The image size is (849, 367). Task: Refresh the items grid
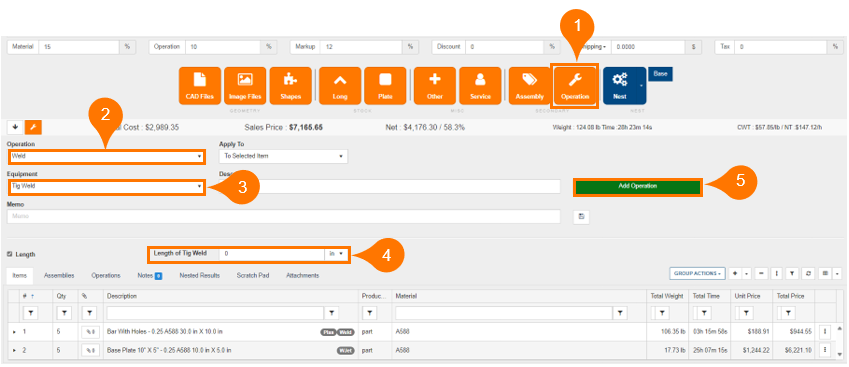click(808, 274)
